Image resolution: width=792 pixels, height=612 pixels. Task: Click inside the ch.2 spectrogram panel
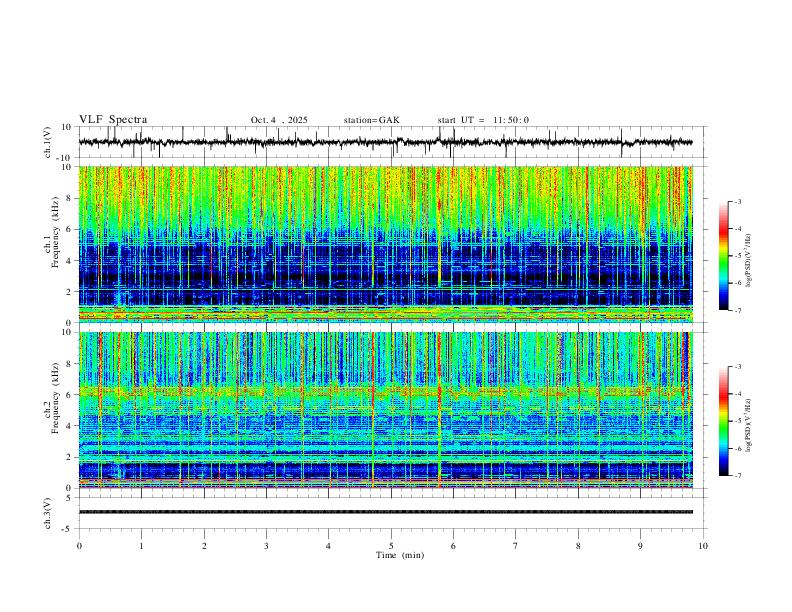tap(385, 410)
